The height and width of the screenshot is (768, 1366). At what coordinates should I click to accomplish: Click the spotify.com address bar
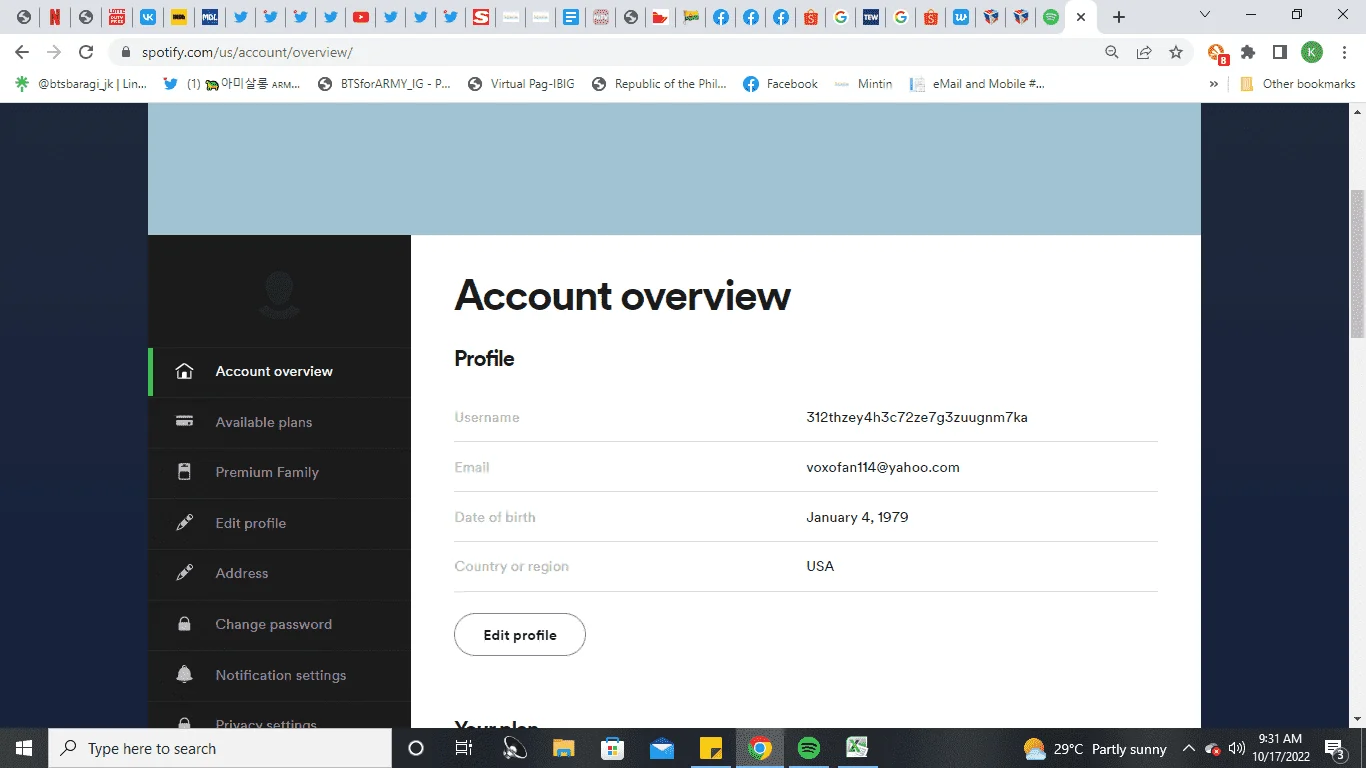[x=600, y=52]
